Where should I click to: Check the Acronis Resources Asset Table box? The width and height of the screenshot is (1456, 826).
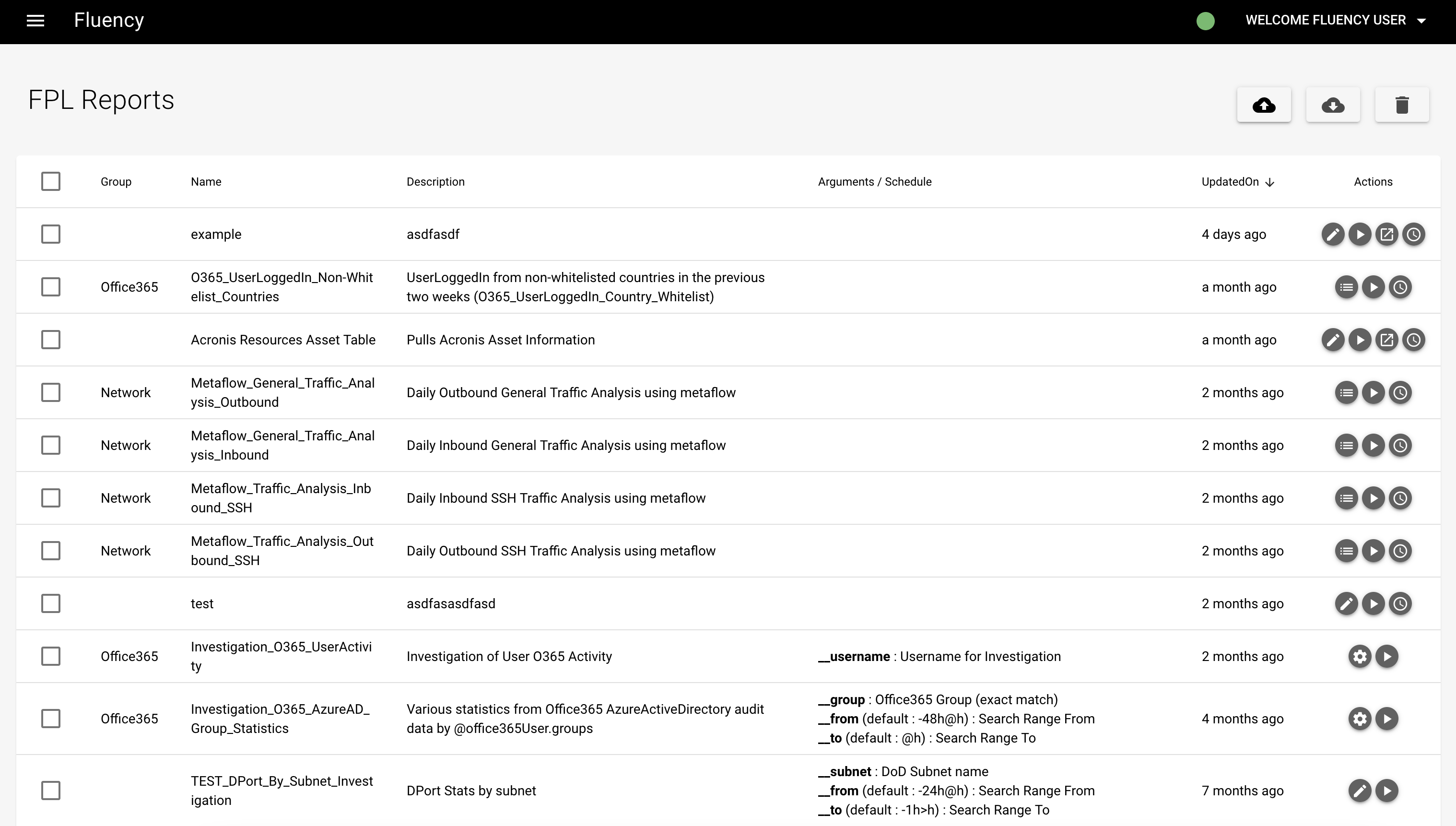(x=50, y=340)
